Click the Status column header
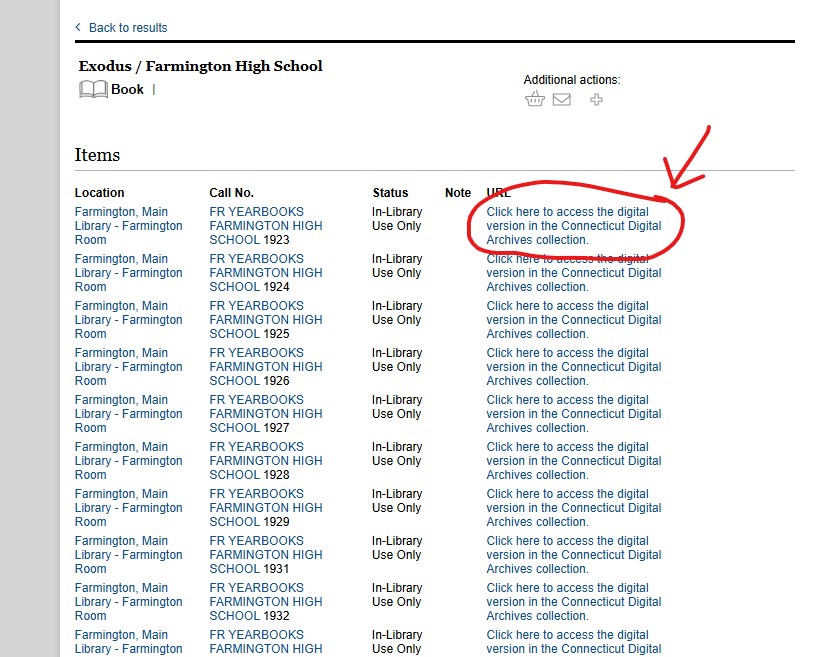 tap(390, 193)
